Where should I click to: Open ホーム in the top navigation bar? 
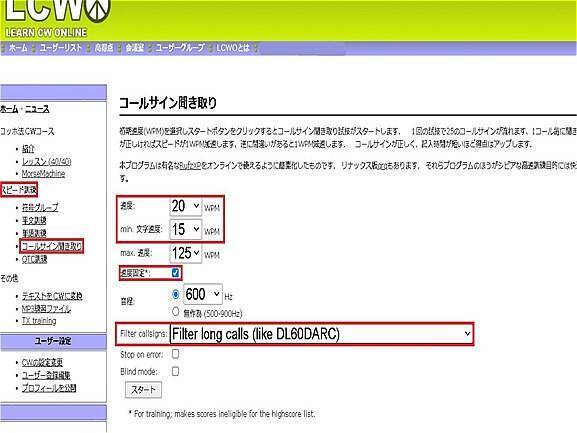tap(18, 48)
